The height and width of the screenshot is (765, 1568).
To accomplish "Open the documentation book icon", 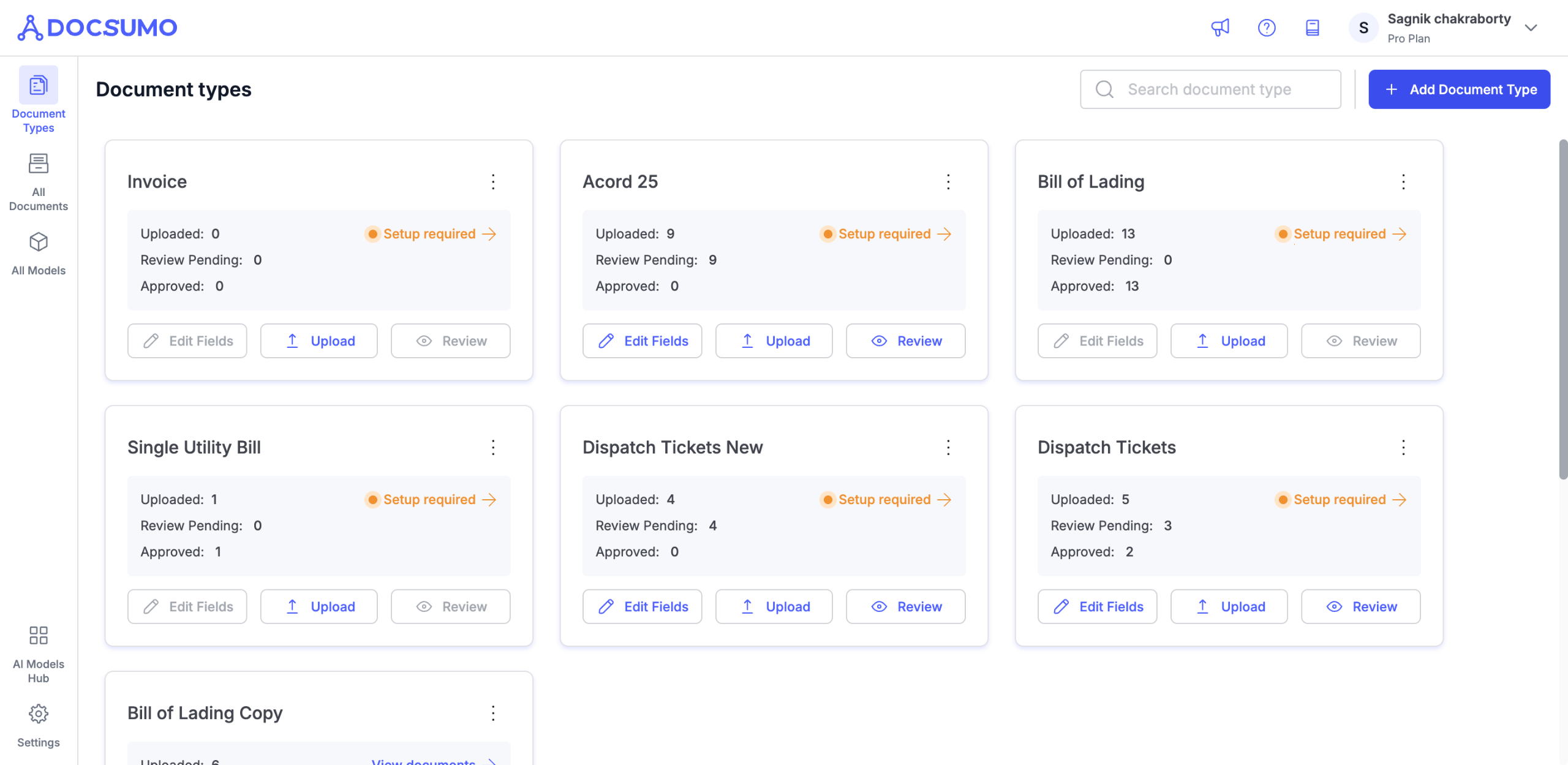I will click(x=1312, y=28).
